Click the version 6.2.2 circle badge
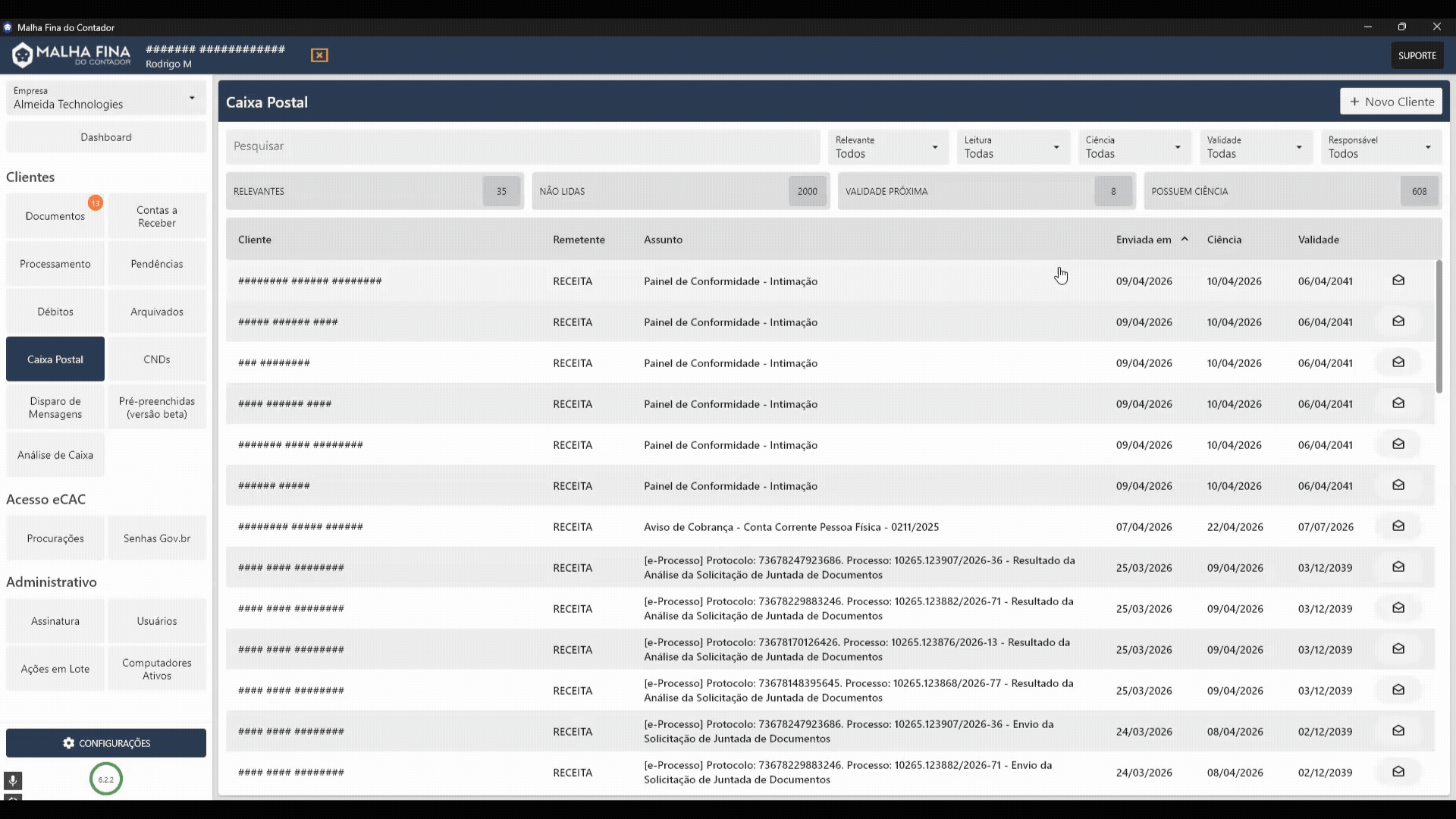1456x819 pixels. coord(106,779)
